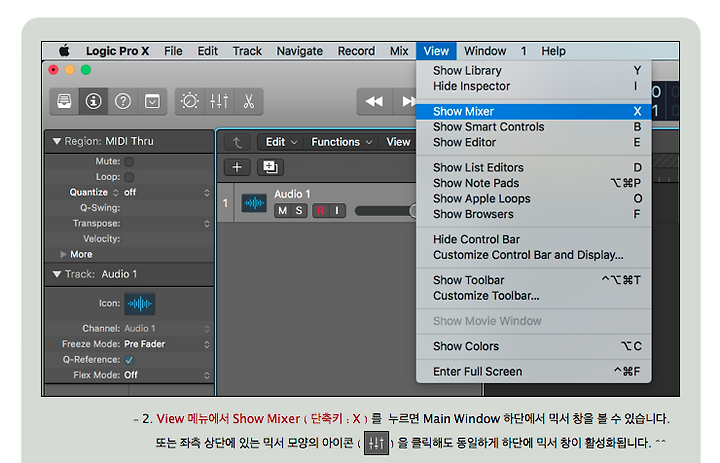This screenshot has width=720, height=463.
Task: Open the Edit menu in menu bar
Action: (x=208, y=51)
